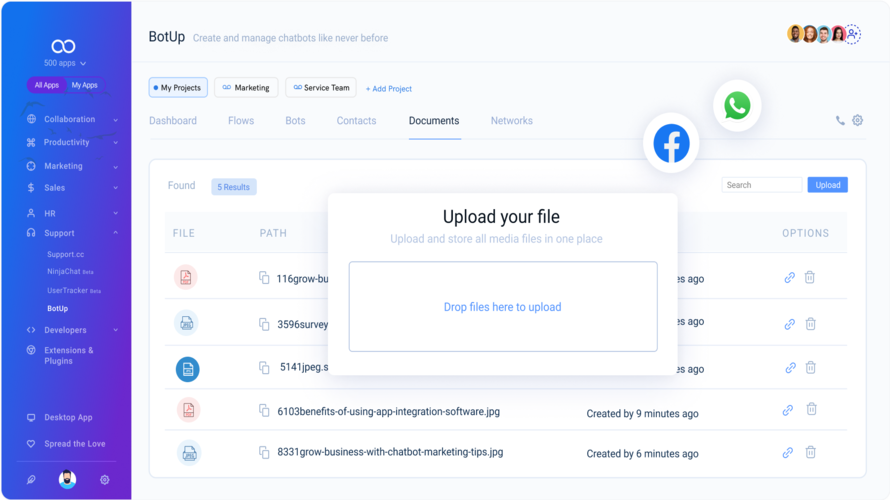The width and height of the screenshot is (890, 500).
Task: Click the add team member icon
Action: (853, 34)
